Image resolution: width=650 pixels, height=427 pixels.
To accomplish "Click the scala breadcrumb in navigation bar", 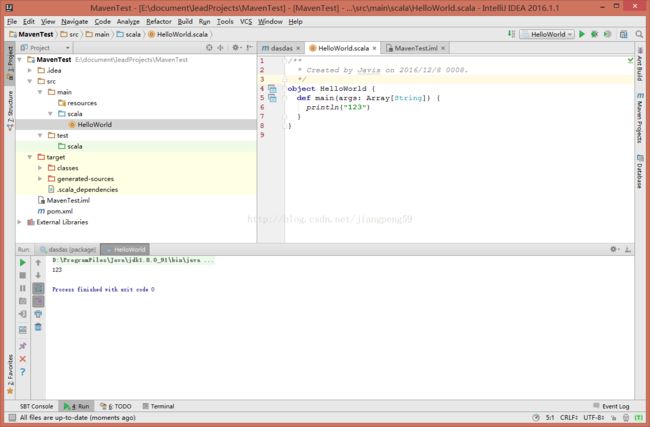I will [129, 34].
